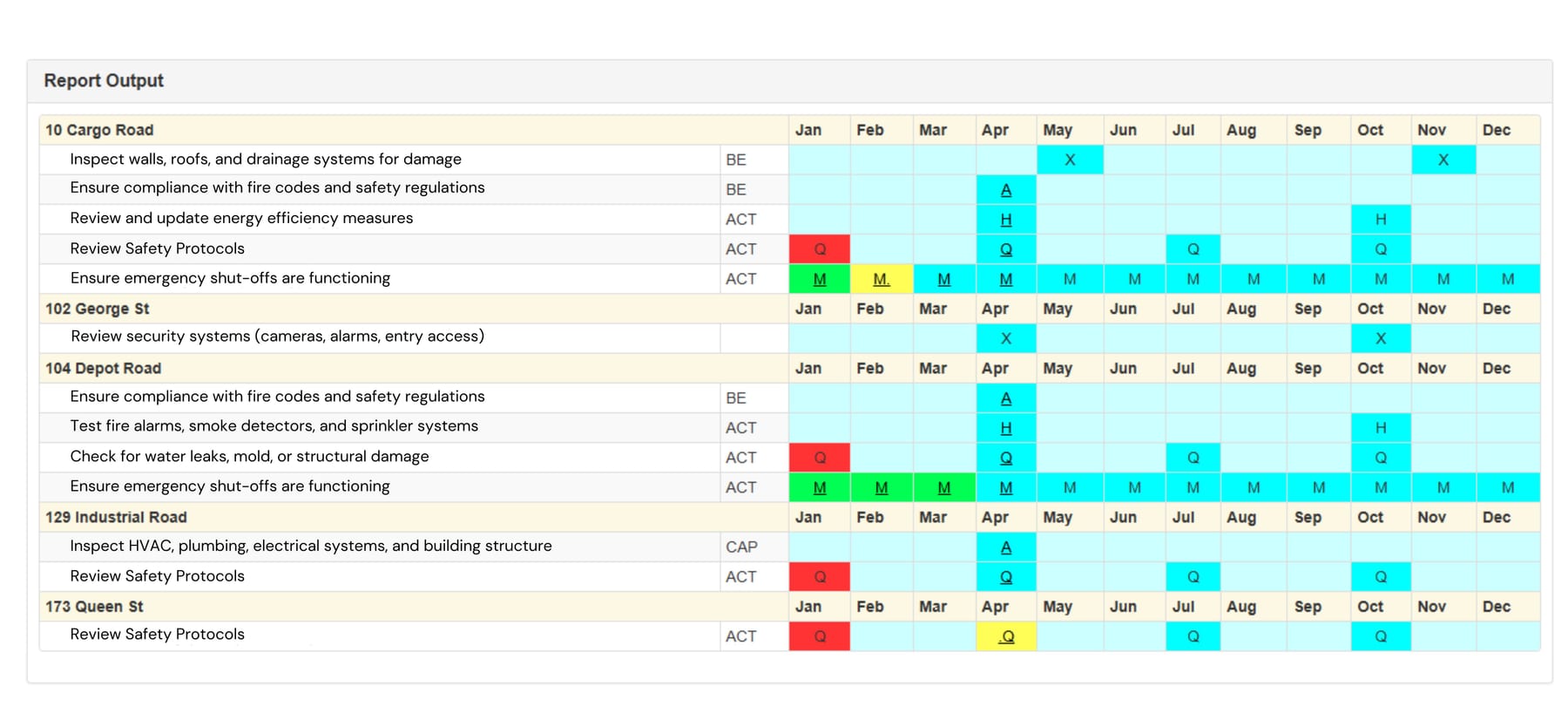1568x727 pixels.
Task: Click the green February M link in 104 Depot Road emergency shut-offs row
Action: (882, 487)
